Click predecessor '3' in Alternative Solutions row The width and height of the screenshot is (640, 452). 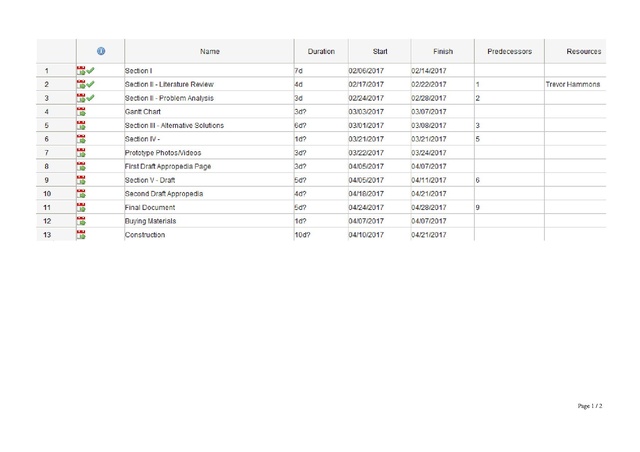[478, 125]
